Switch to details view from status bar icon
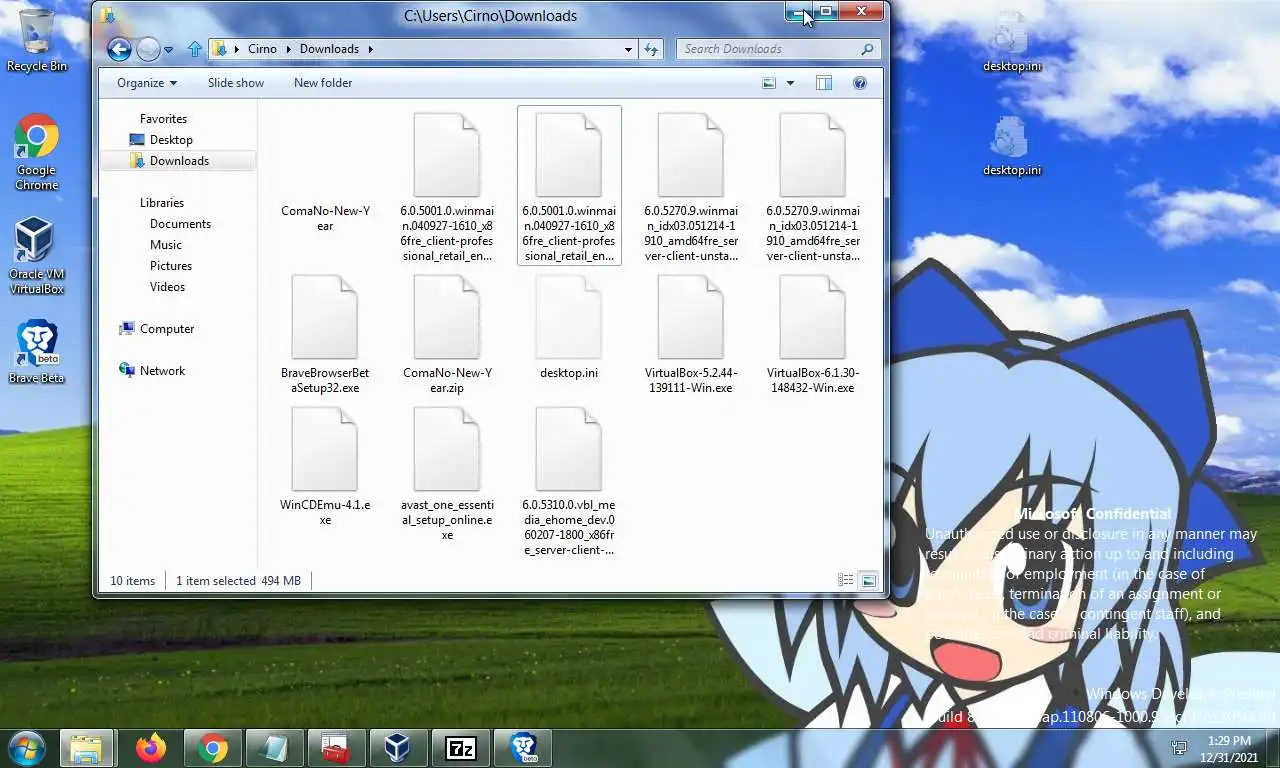The width and height of the screenshot is (1280, 768). click(x=845, y=580)
